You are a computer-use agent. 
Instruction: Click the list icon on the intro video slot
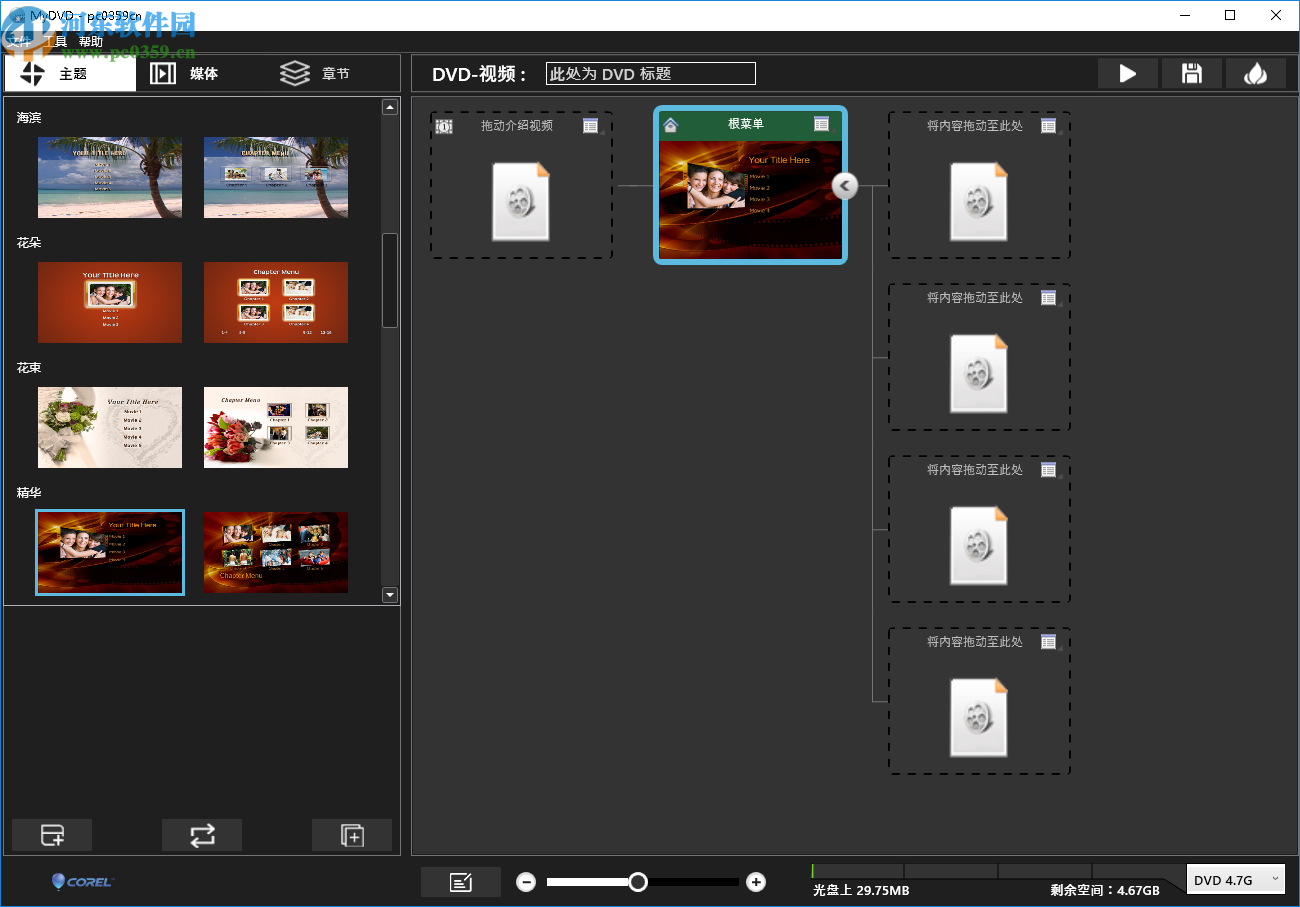(591, 126)
